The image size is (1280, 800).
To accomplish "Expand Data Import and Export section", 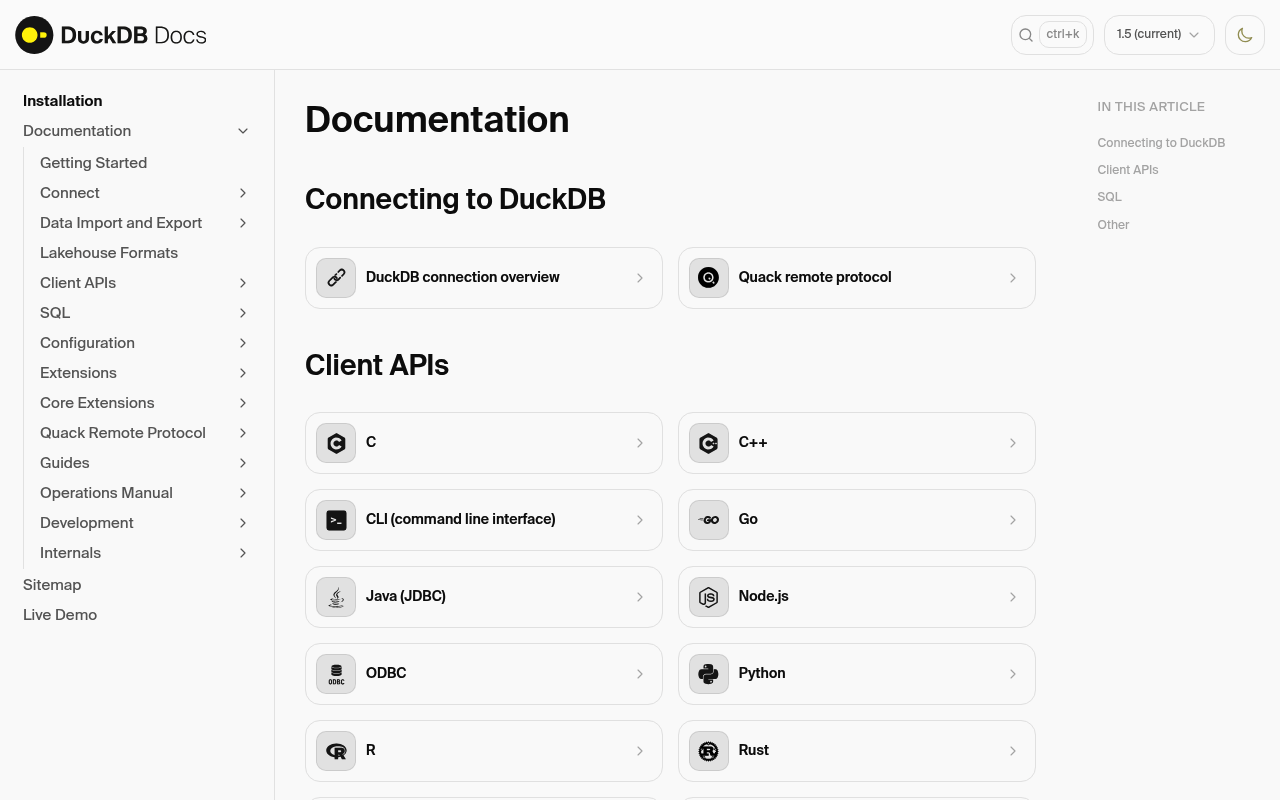I will tap(243, 223).
